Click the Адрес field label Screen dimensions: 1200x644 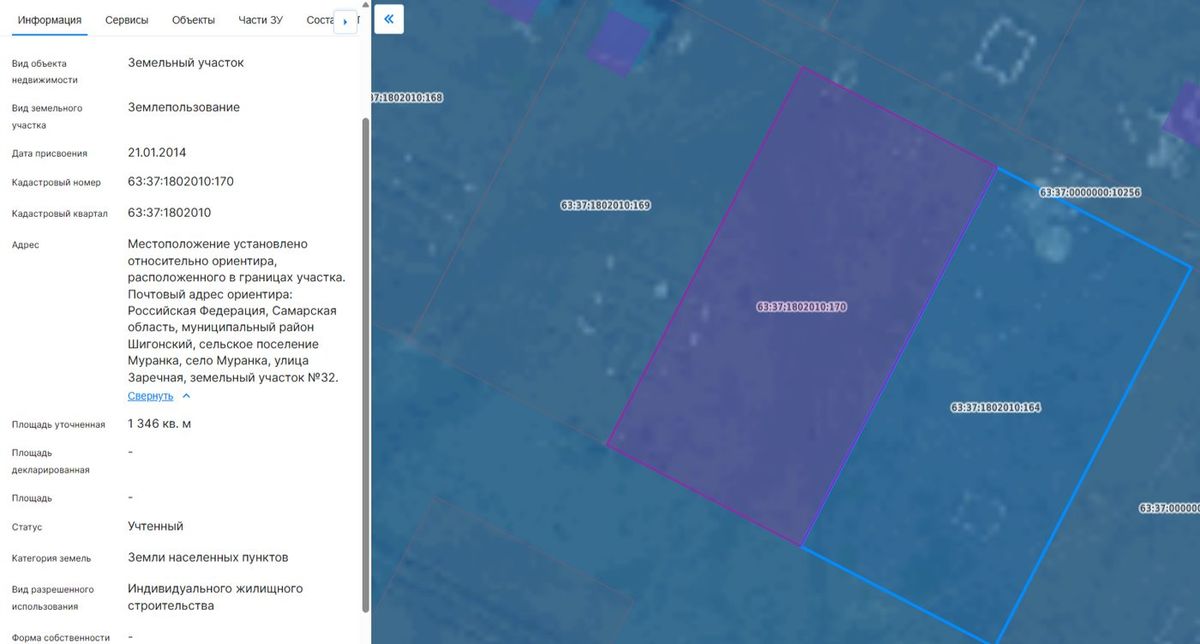click(26, 245)
